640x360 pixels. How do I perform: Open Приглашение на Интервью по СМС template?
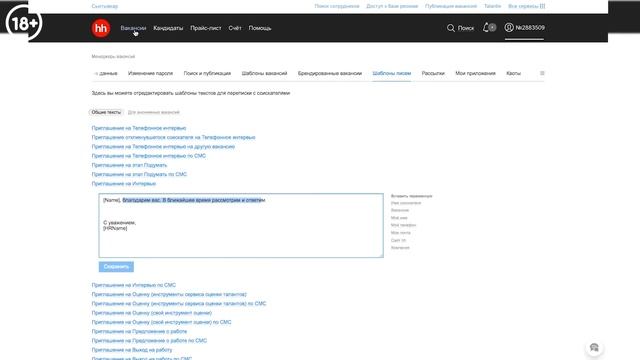click(x=134, y=285)
